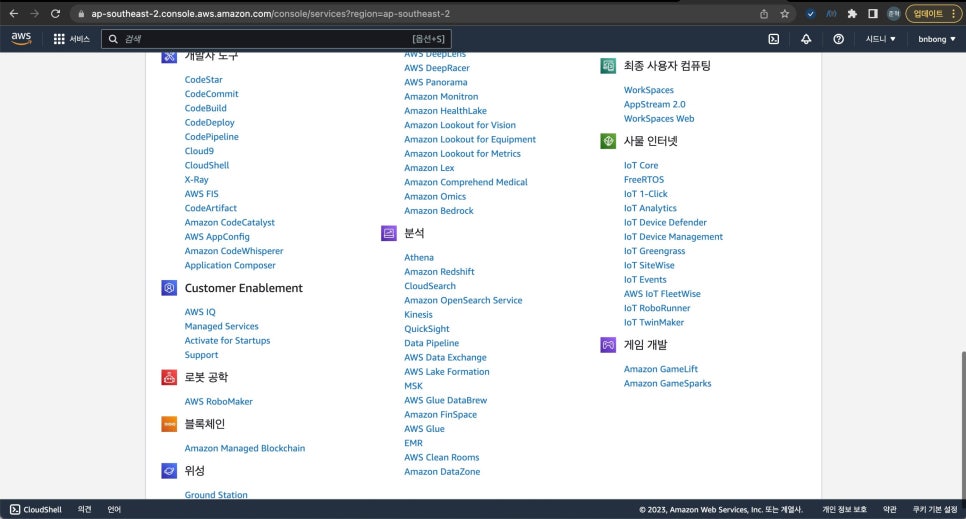Screen dimensions: 966x519
Task: Open the AWS IoT FleetWise link
Action: (x=662, y=294)
